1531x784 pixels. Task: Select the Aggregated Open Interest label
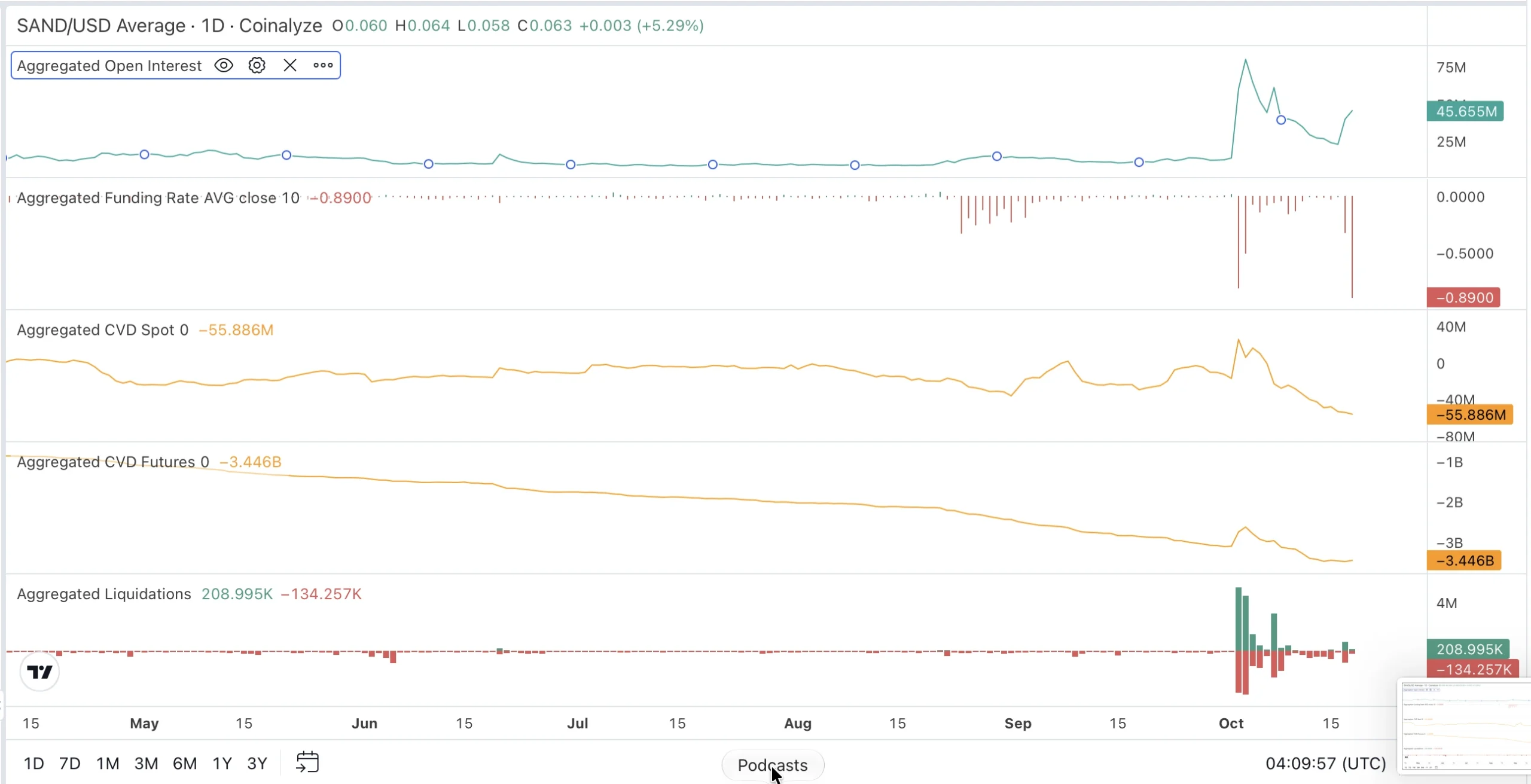[x=109, y=66]
